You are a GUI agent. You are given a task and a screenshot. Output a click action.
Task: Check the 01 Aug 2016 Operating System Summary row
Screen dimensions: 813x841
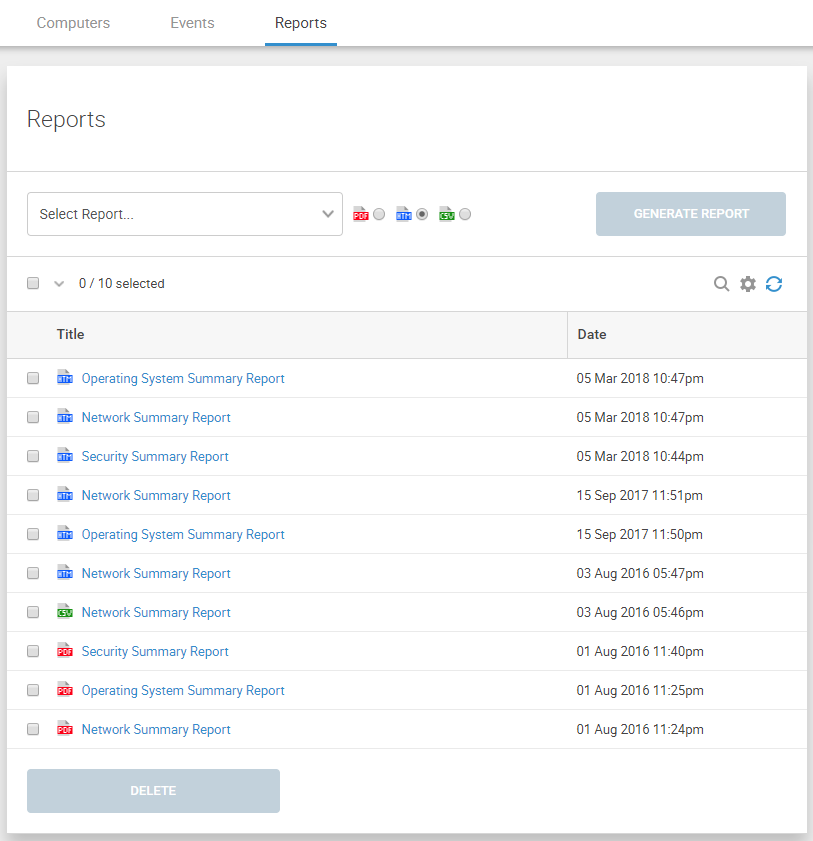pos(33,690)
